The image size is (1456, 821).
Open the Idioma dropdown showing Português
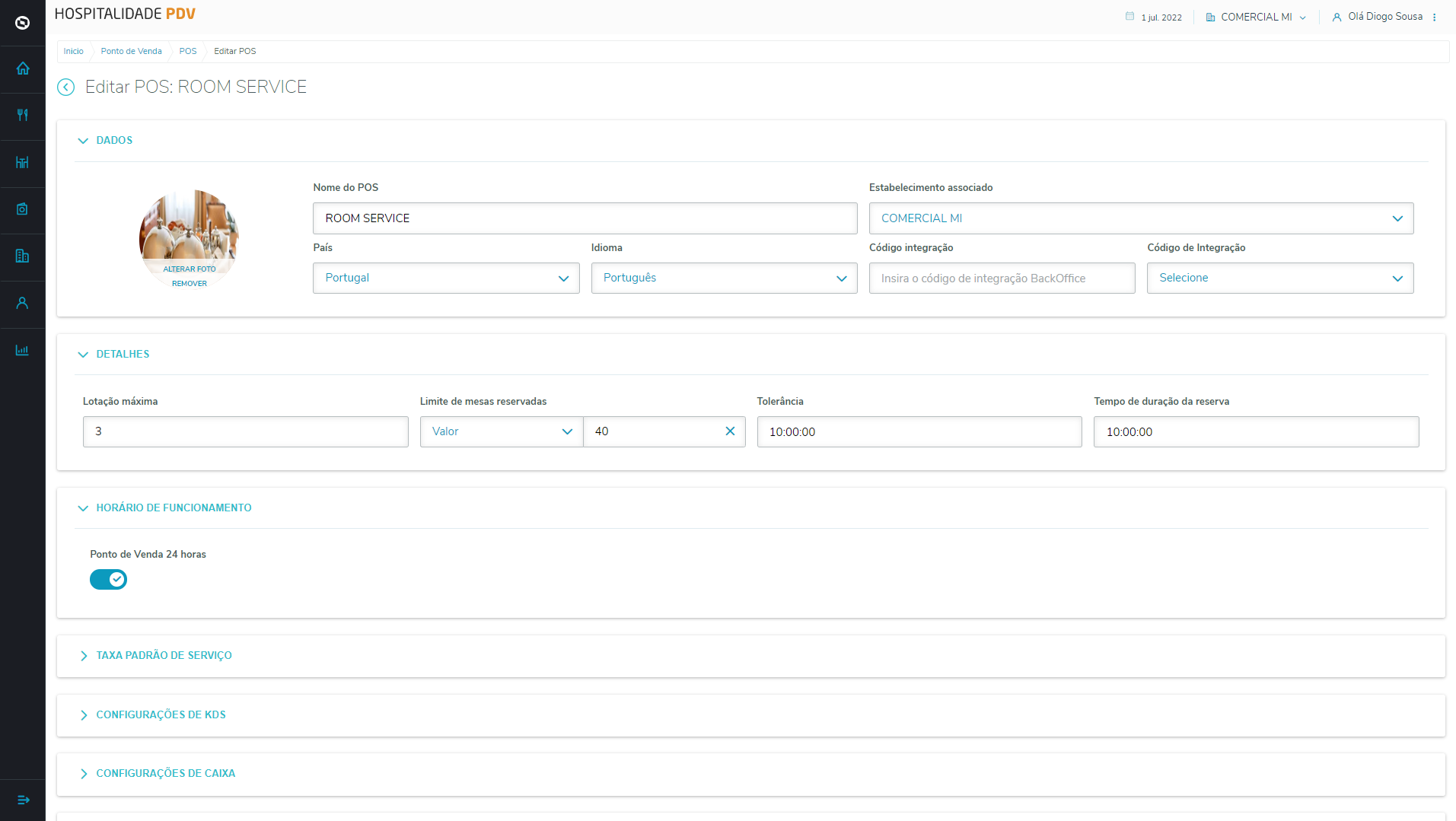(724, 278)
